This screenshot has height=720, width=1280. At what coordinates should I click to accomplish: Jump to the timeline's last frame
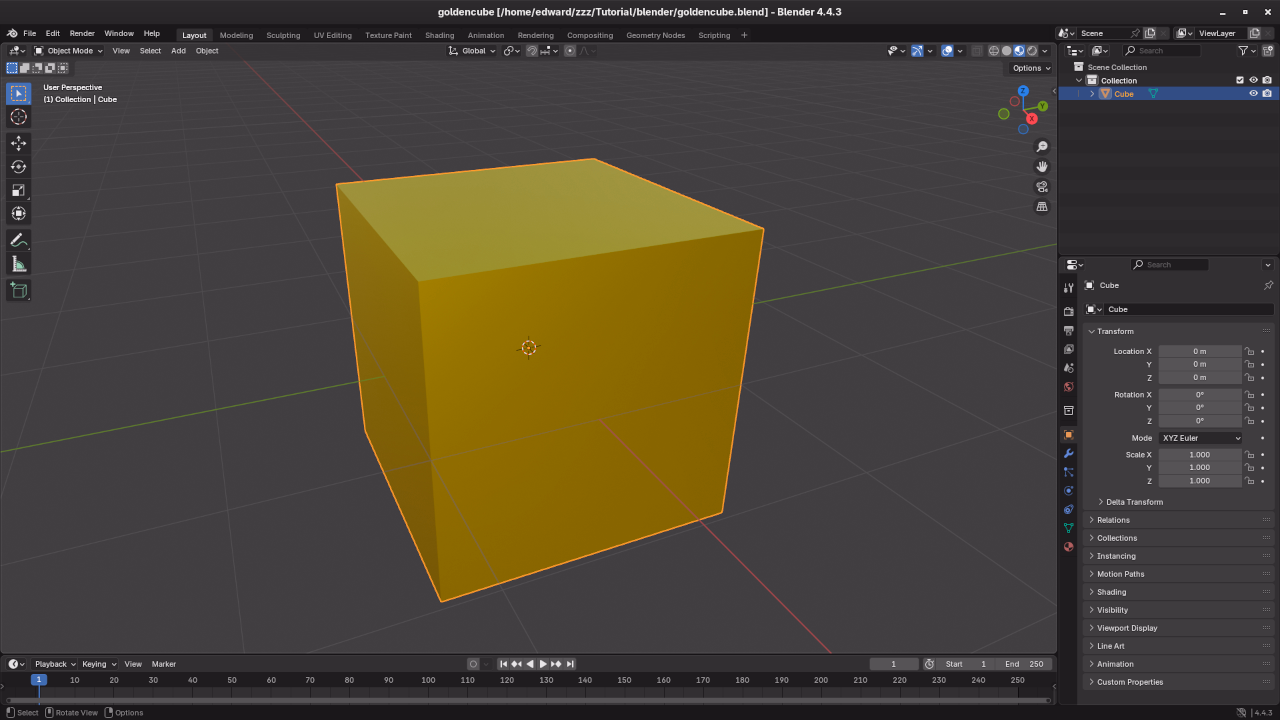[570, 664]
